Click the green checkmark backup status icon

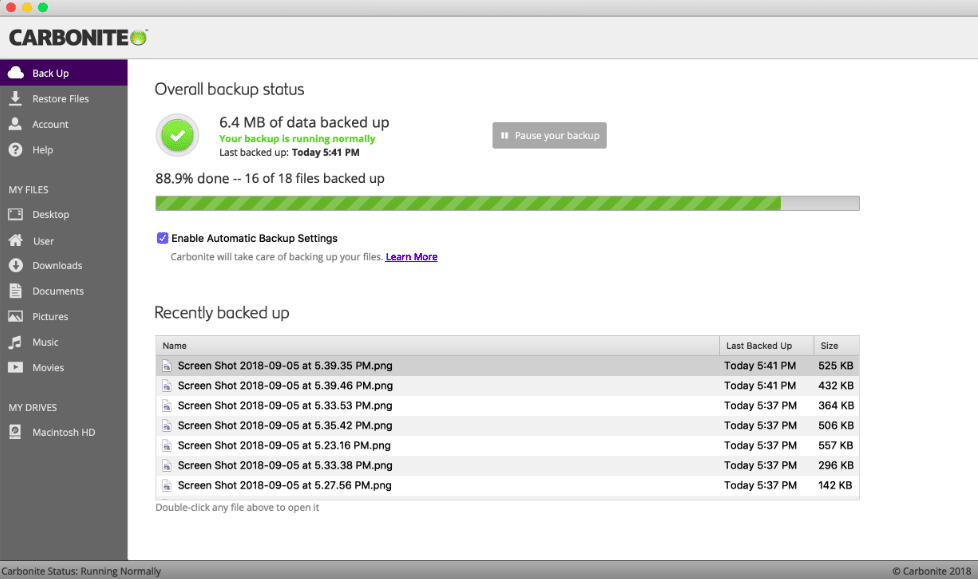[178, 135]
